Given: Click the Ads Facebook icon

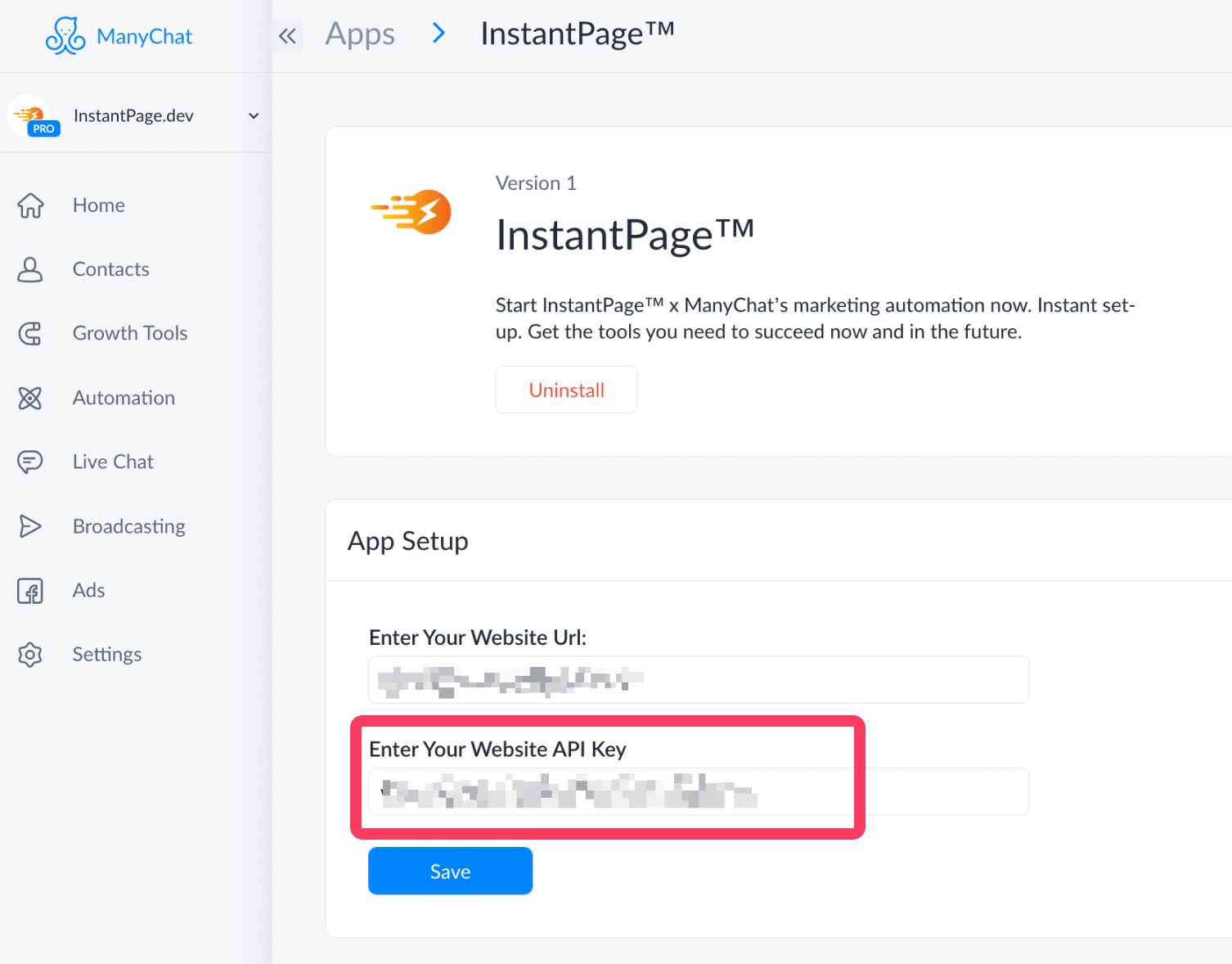Looking at the screenshot, I should tap(30, 590).
